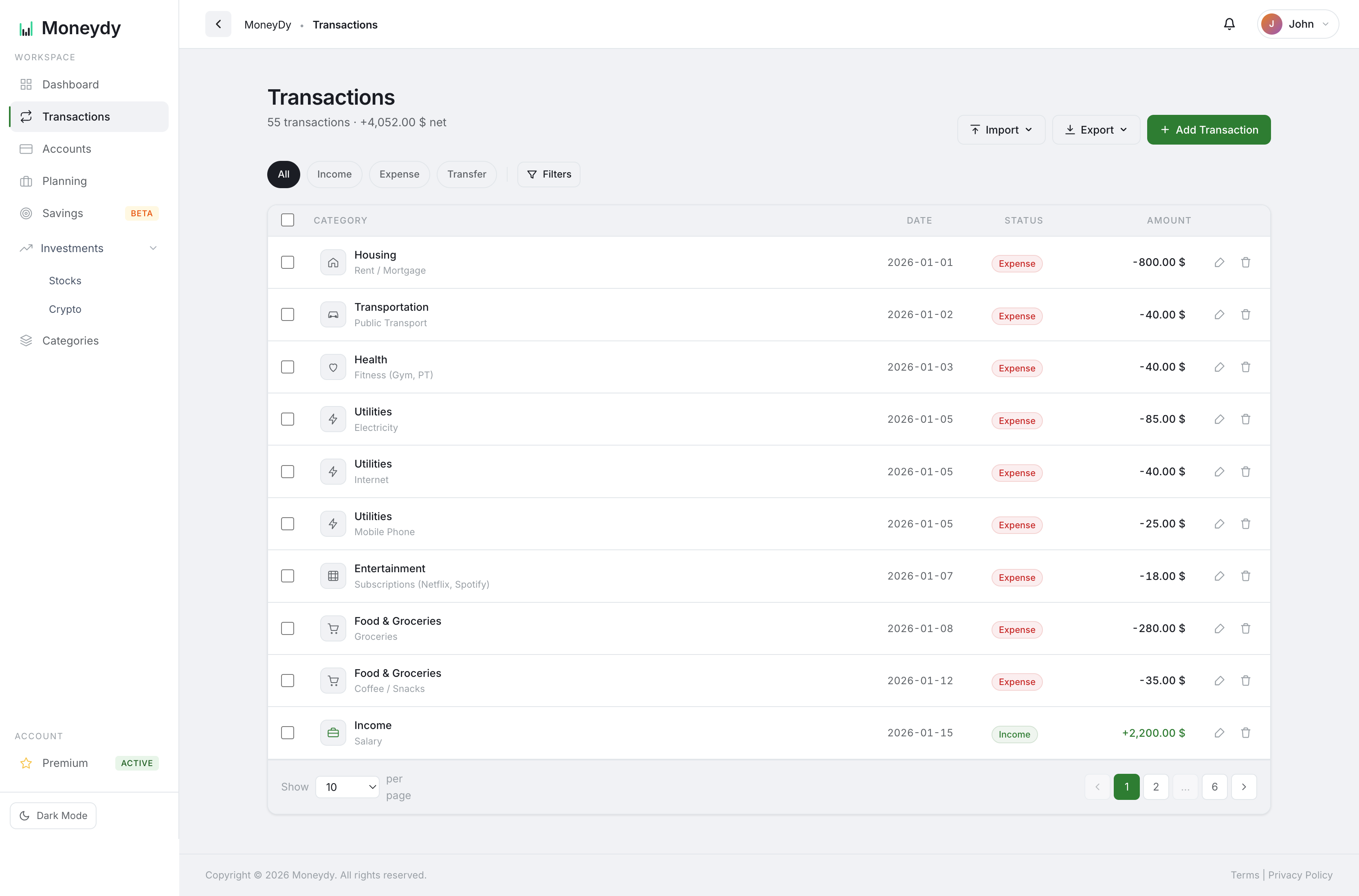Edit the Utilities Mobile Phone transaction

tap(1219, 524)
